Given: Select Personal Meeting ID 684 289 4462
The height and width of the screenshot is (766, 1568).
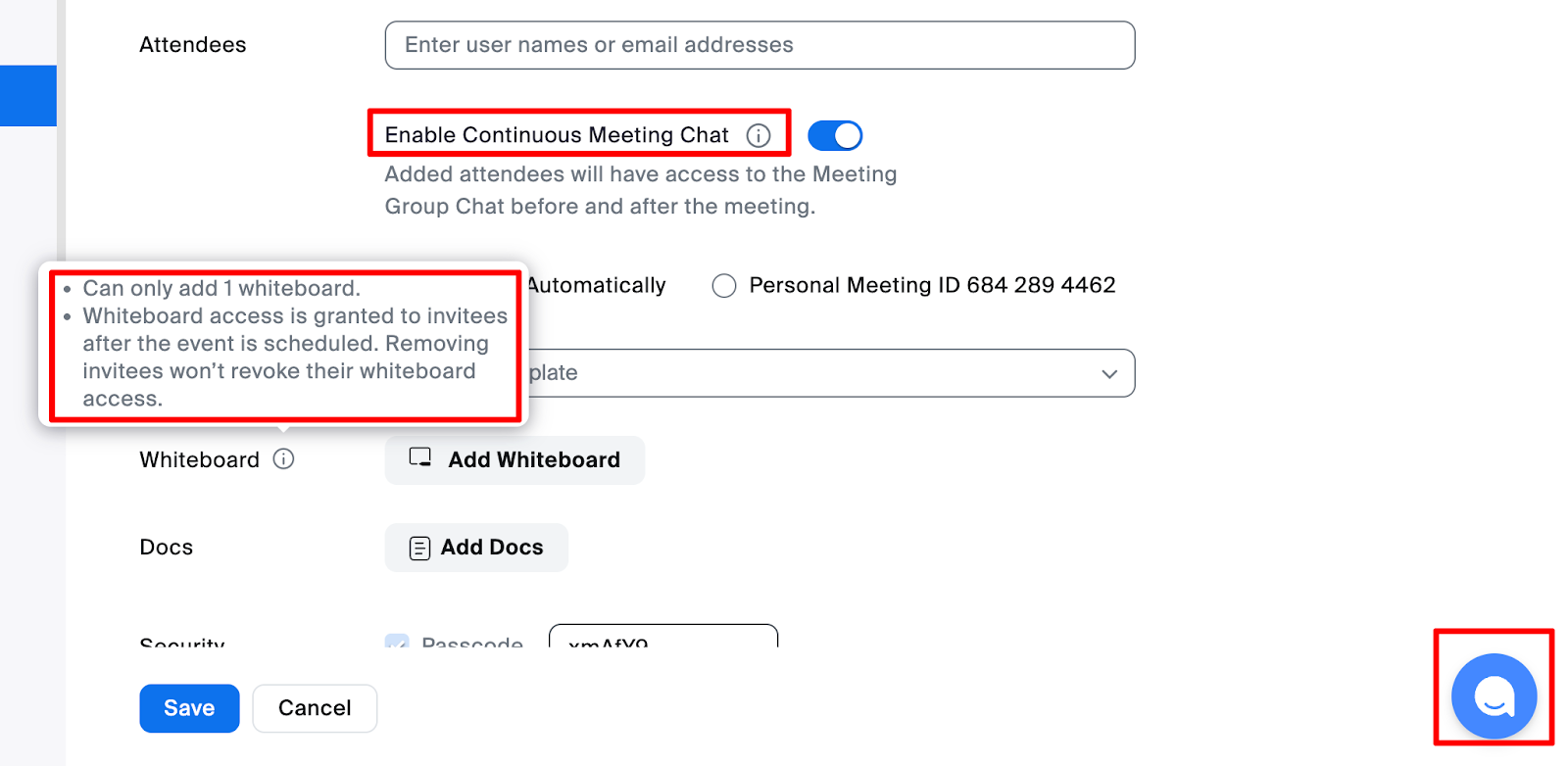Looking at the screenshot, I should (x=724, y=285).
